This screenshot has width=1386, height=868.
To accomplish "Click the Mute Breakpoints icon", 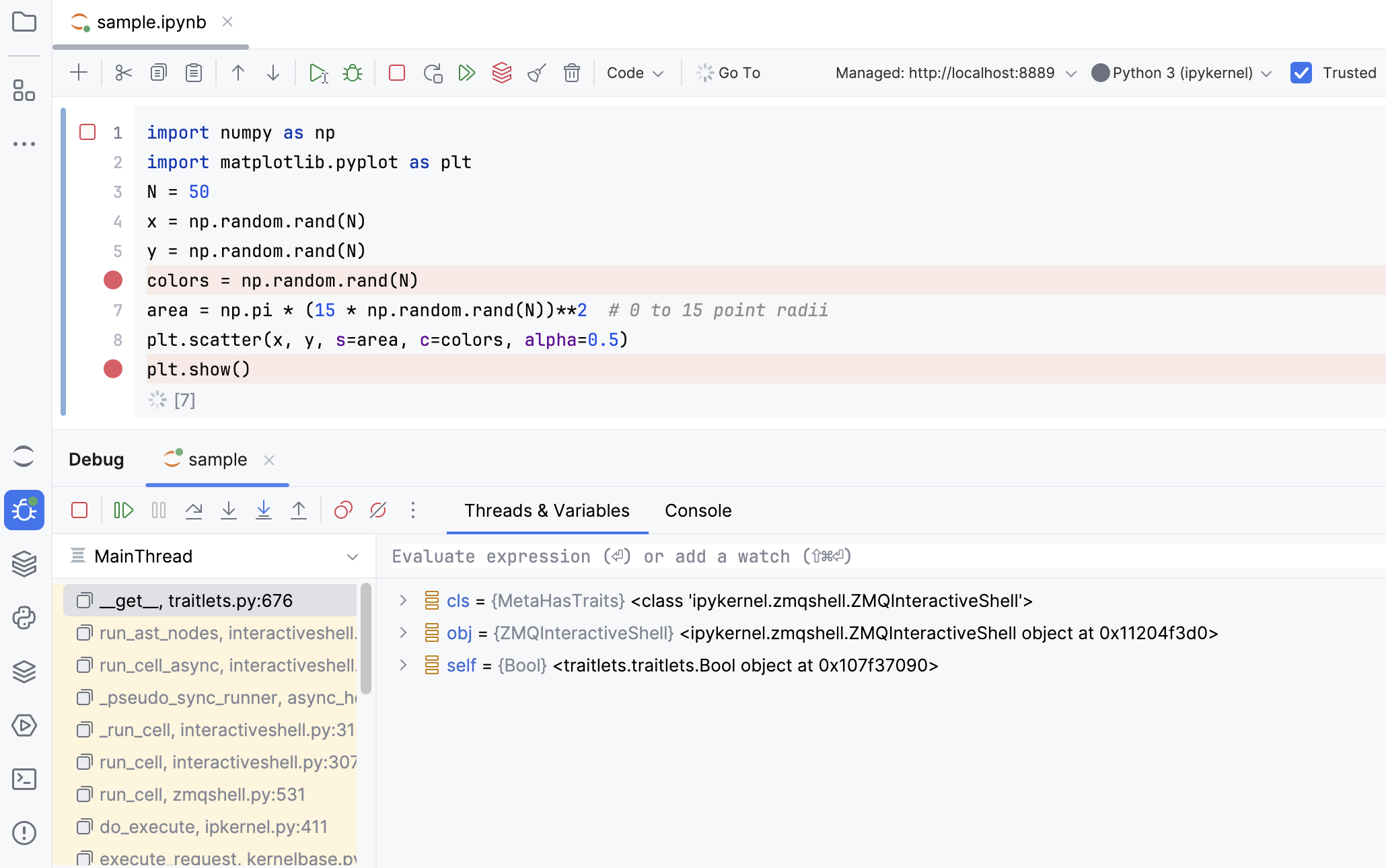I will pyautogui.click(x=378, y=511).
